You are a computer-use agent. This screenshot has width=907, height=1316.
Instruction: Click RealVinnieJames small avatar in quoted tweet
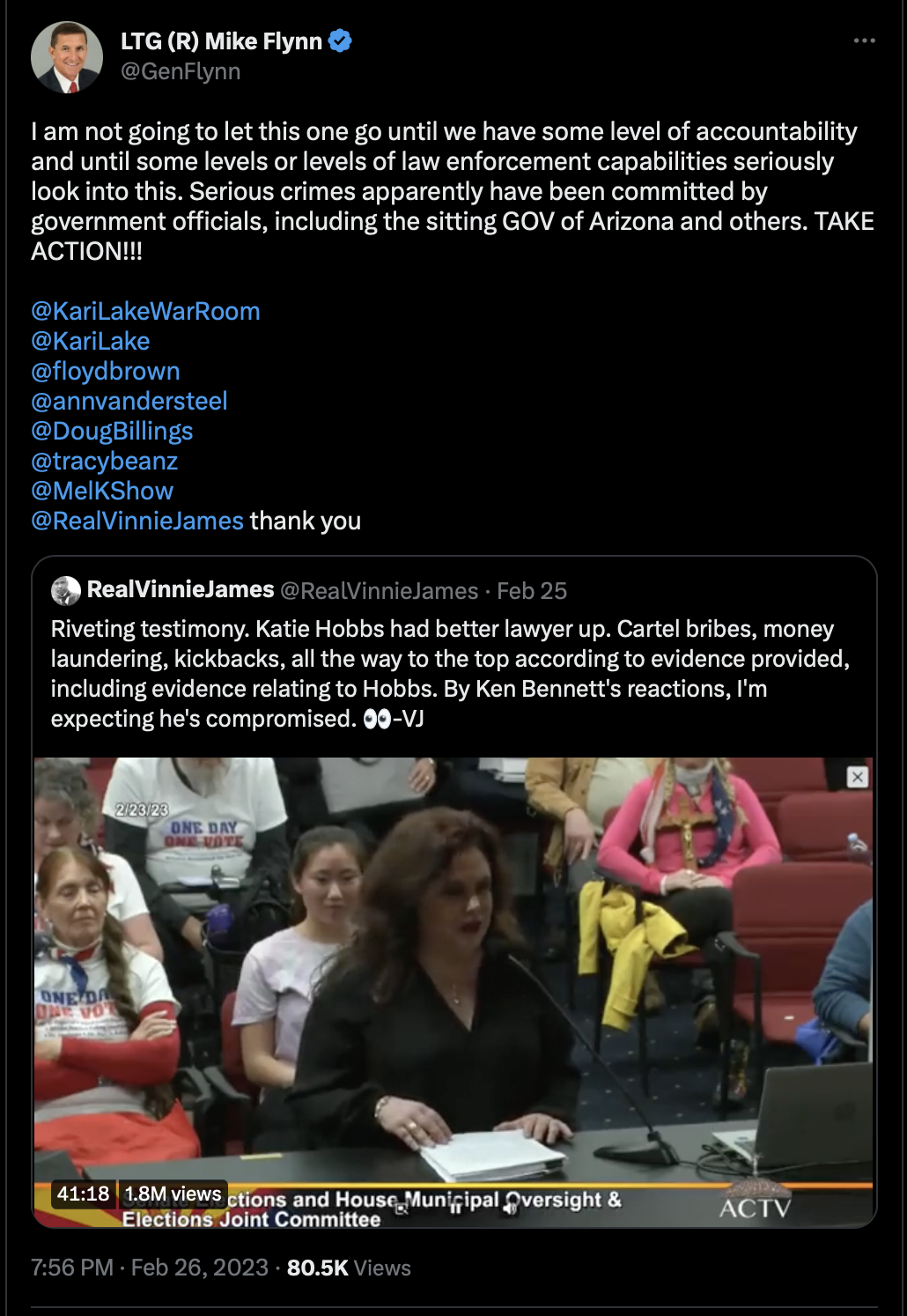coord(66,590)
